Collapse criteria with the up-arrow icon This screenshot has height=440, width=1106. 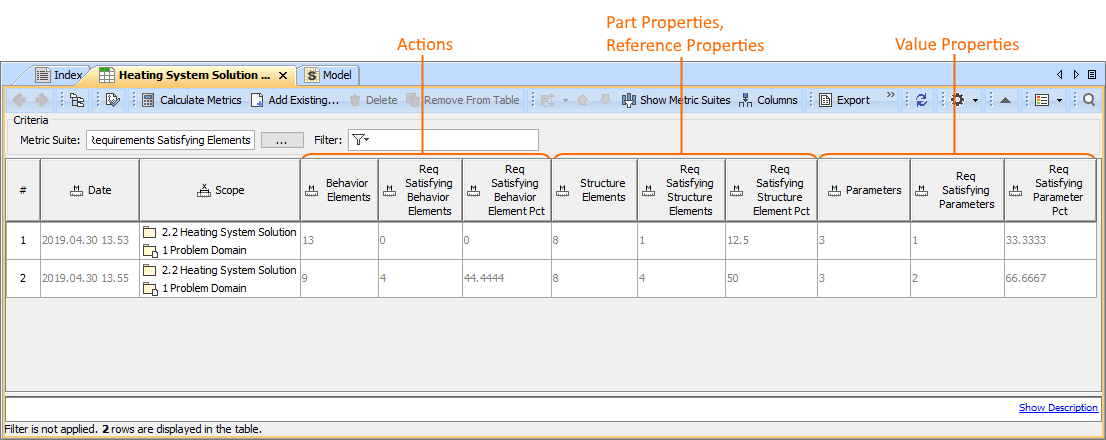[x=1005, y=100]
